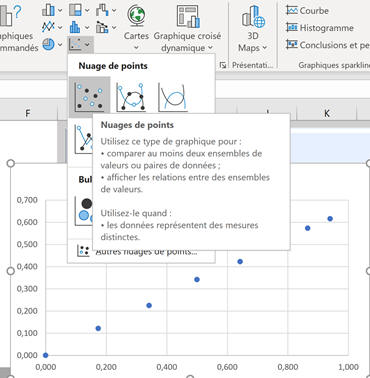Expand the waterfall chart dropdown arrow
Viewport: 370px width, 378px height.
114,10
